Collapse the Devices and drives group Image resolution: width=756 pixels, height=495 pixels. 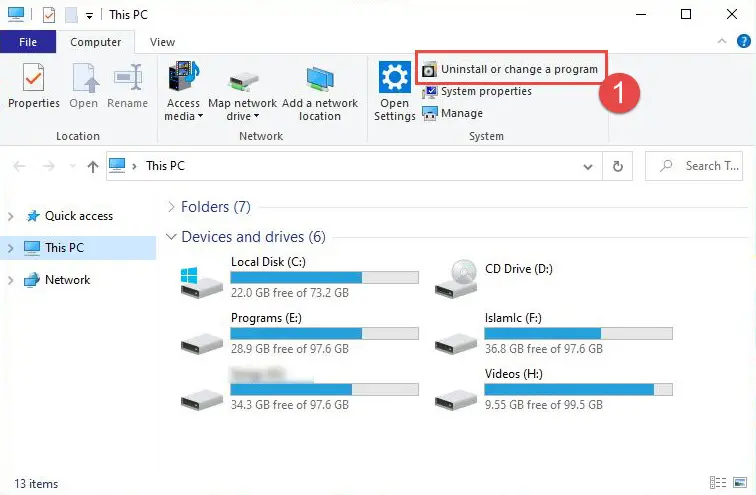171,237
